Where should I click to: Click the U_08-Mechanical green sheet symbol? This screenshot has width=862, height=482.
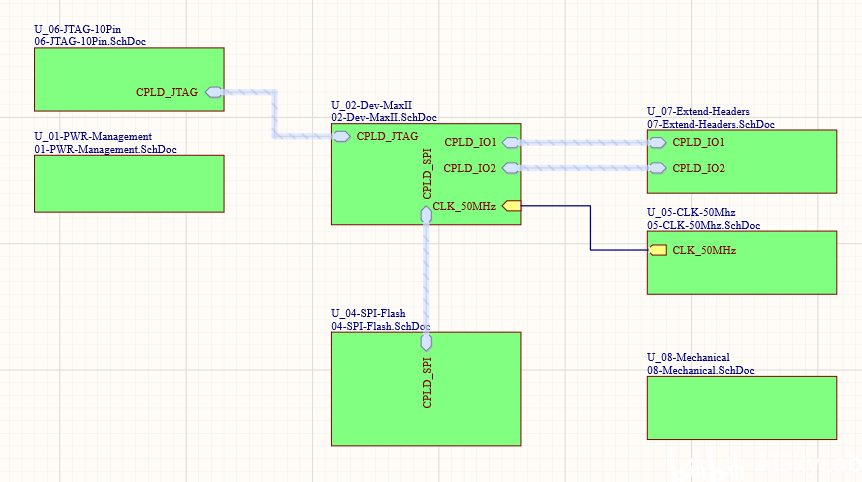tap(742, 408)
